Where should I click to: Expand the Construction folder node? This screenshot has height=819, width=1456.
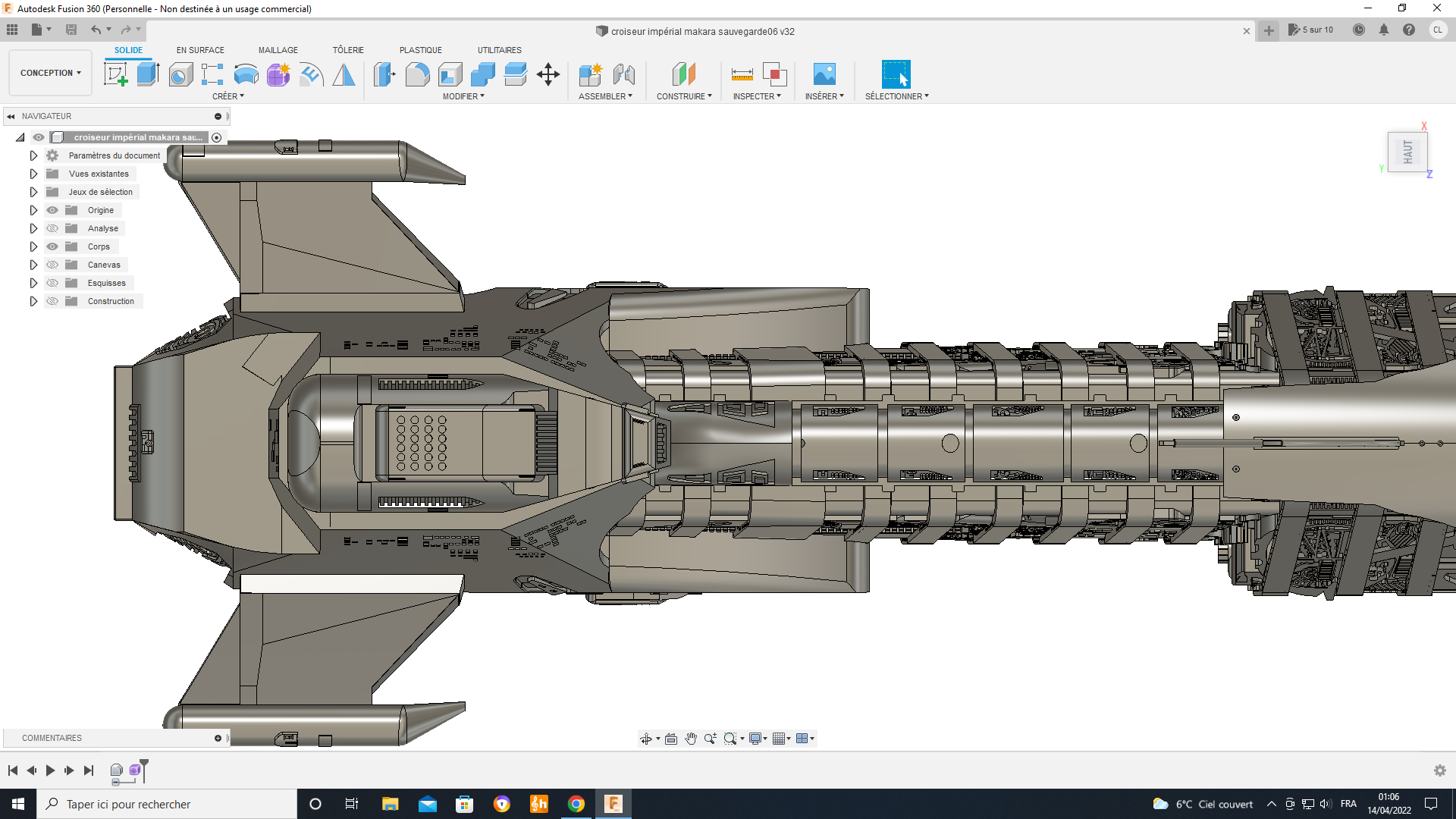click(33, 301)
